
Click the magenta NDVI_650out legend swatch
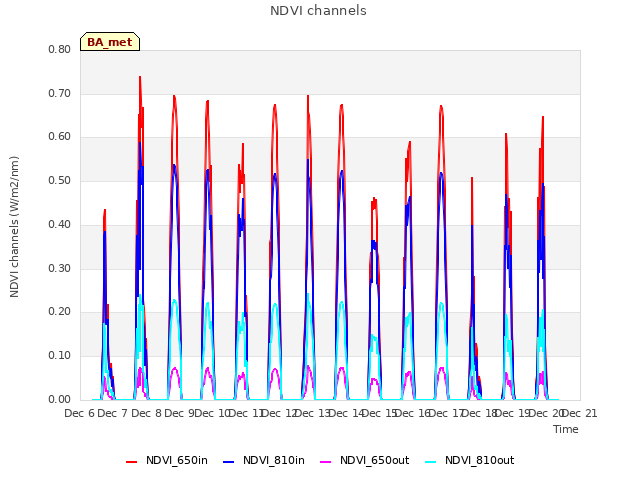[x=326, y=462]
